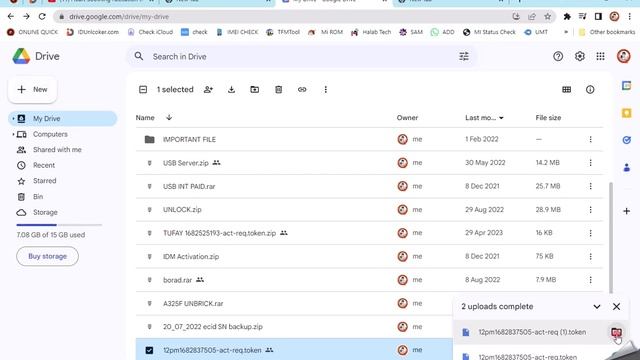Switch to grid layout view
The height and width of the screenshot is (360, 640).
coord(567,89)
